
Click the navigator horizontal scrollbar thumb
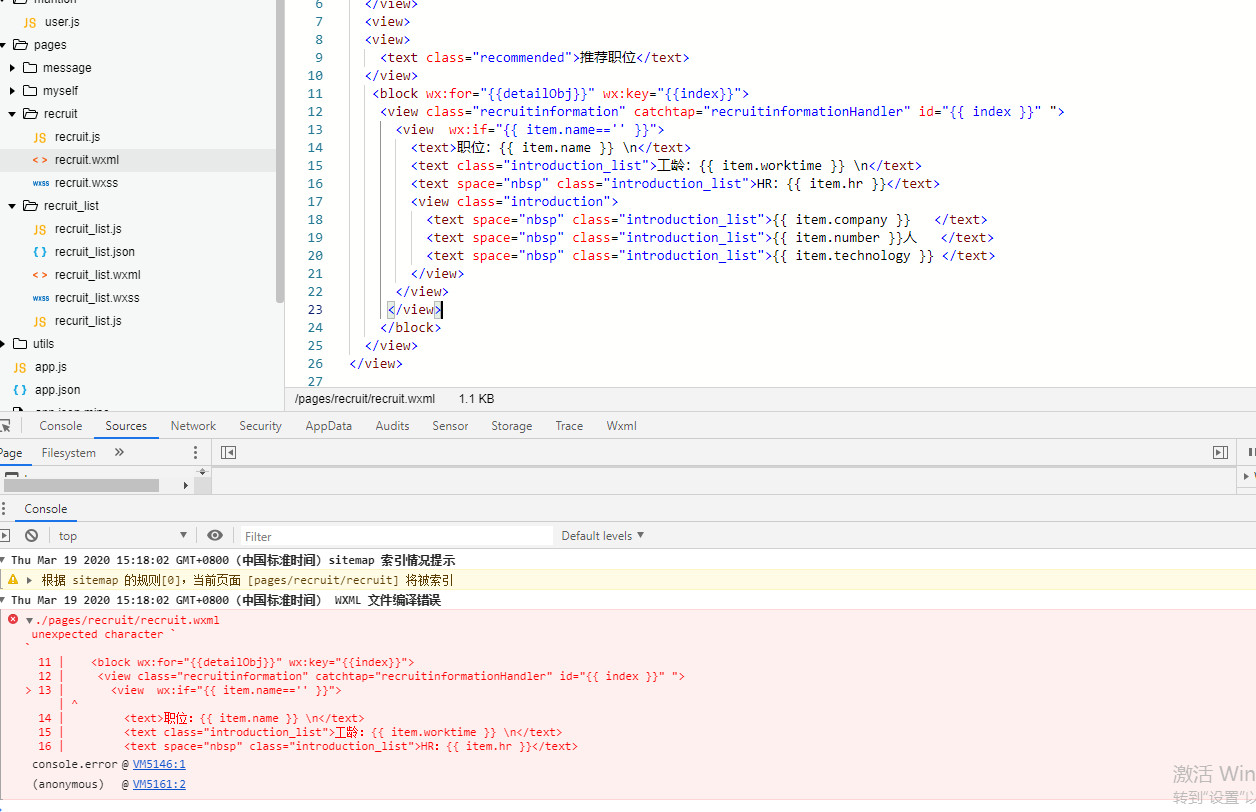[x=81, y=485]
